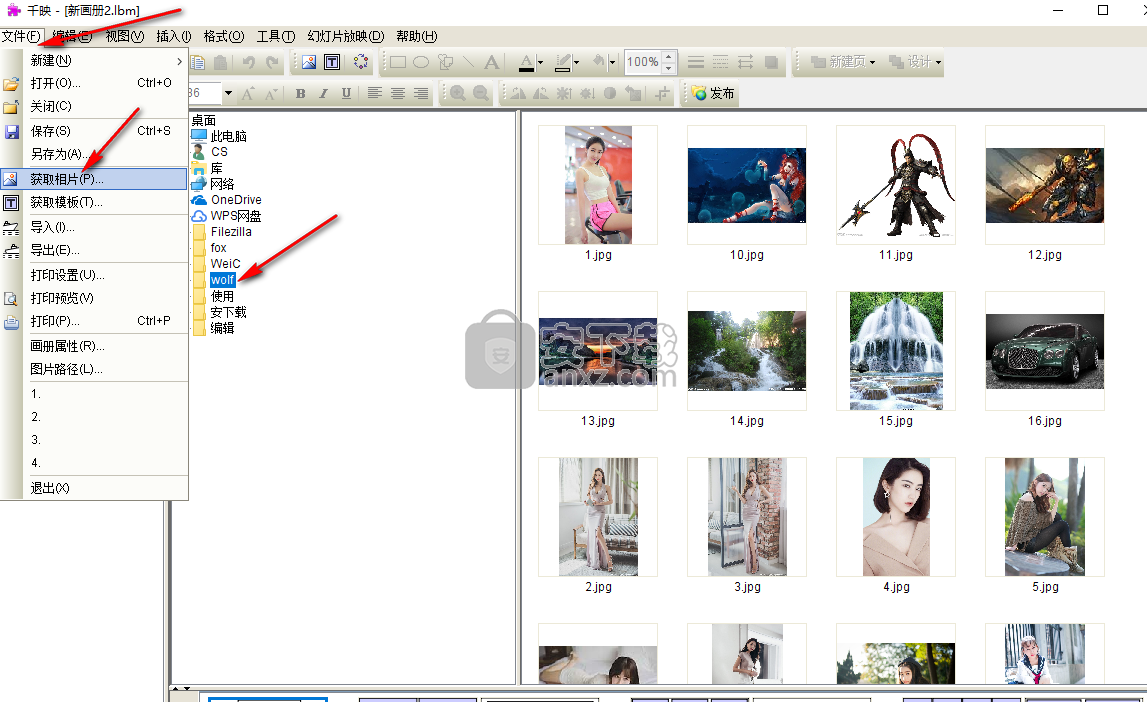The width and height of the screenshot is (1147, 702).
Task: Select OneDrive in the folder tree
Action: [236, 200]
